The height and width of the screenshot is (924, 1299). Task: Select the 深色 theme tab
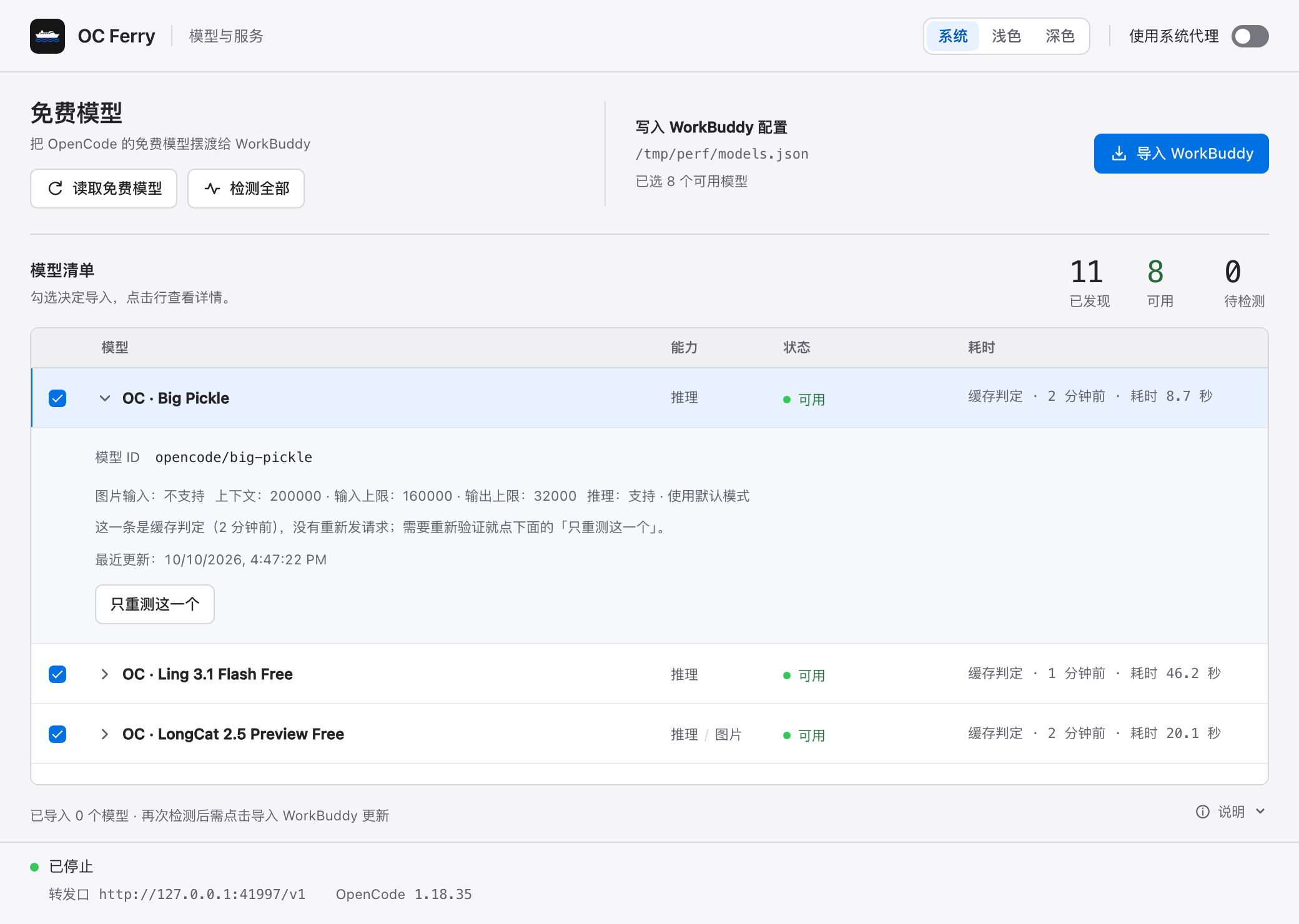point(1060,36)
